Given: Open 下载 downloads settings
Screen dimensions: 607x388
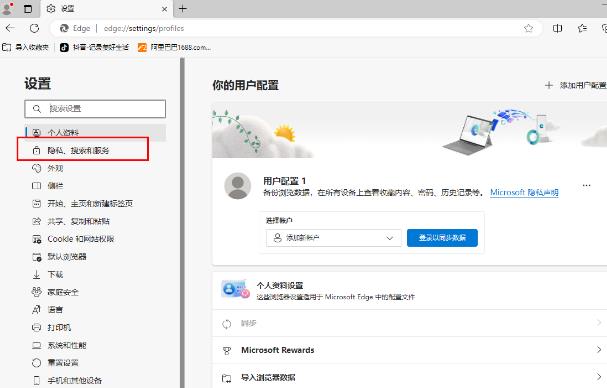Looking at the screenshot, I should [47, 275].
